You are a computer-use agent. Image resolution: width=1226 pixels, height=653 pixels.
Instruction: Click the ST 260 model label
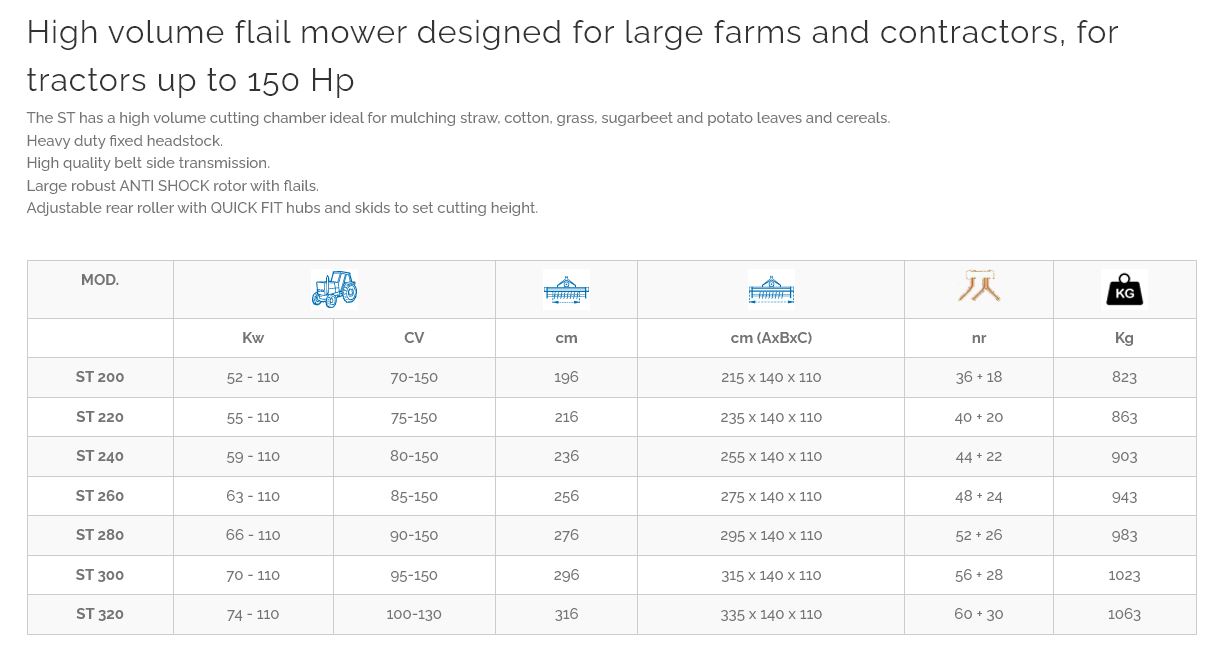coord(100,496)
